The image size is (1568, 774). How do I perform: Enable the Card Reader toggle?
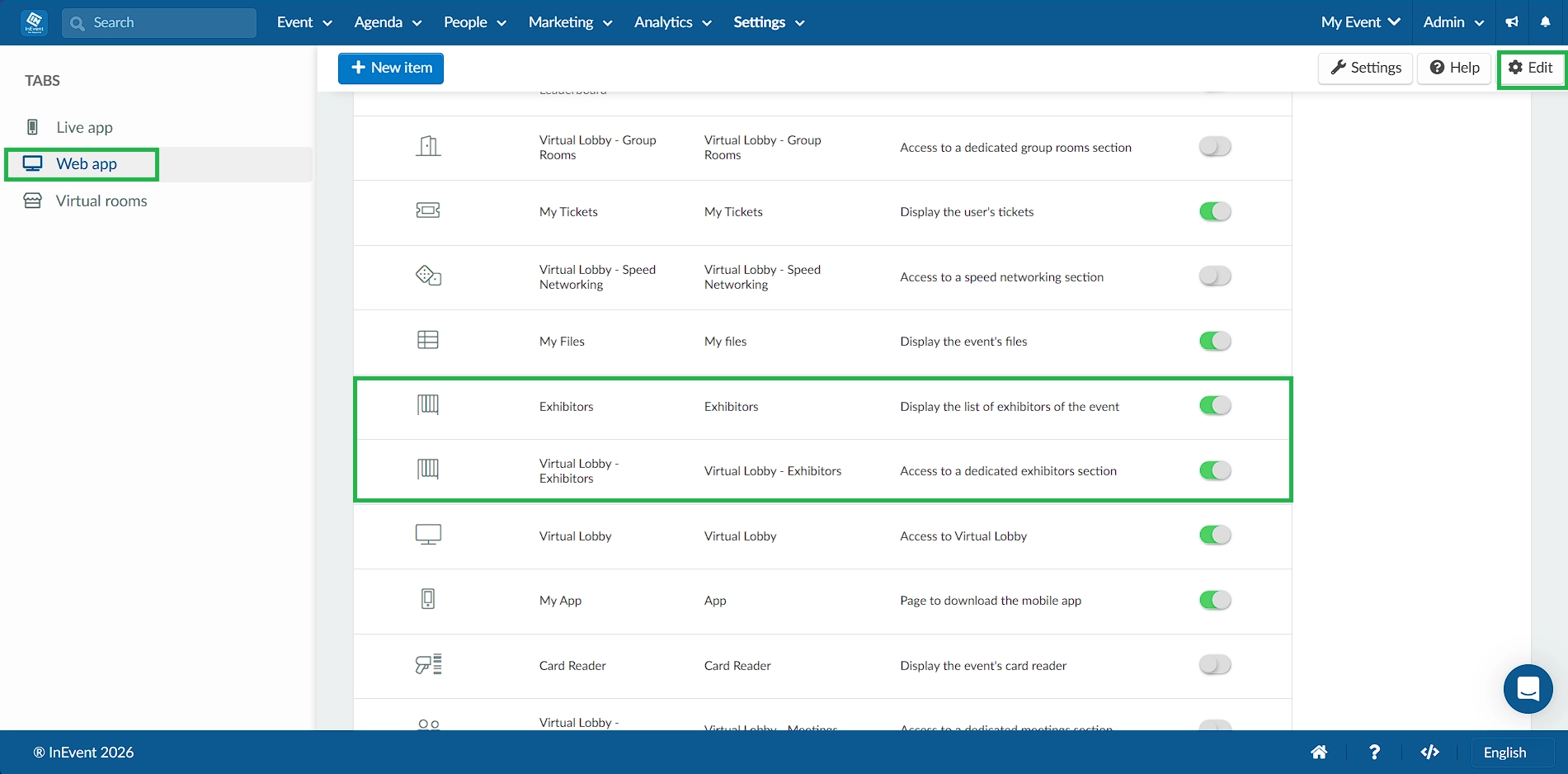coord(1215,665)
